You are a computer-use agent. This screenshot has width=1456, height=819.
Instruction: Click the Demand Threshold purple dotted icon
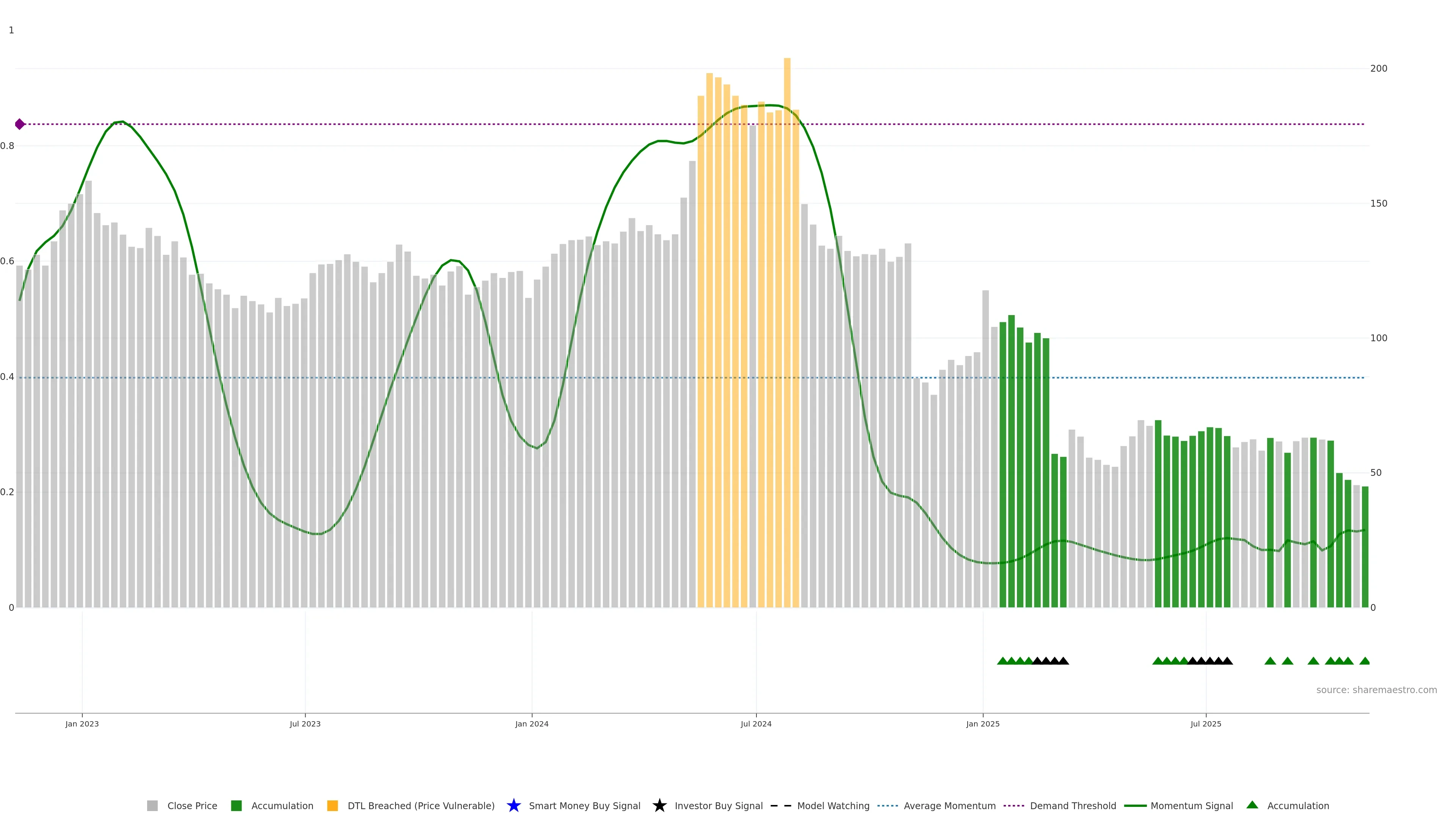(x=1014, y=805)
